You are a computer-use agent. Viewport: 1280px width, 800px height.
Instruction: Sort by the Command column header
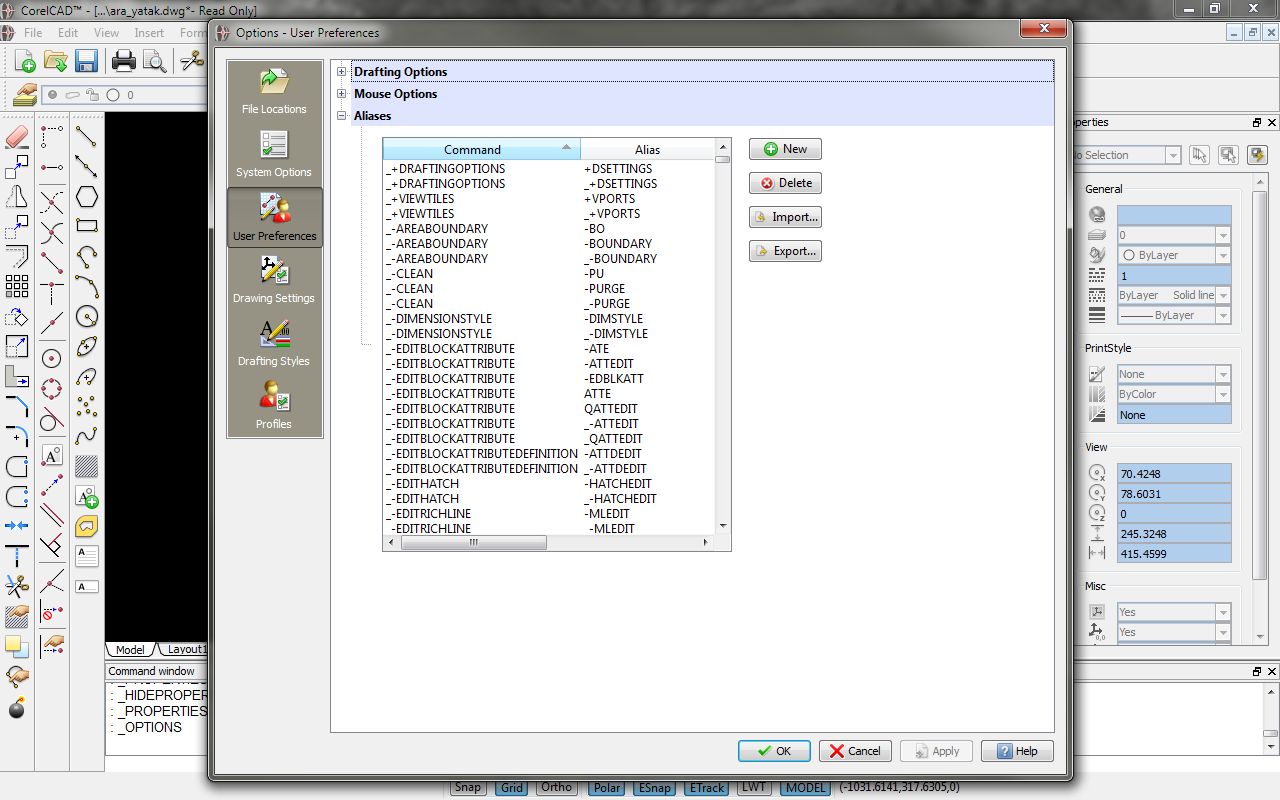pyautogui.click(x=481, y=149)
